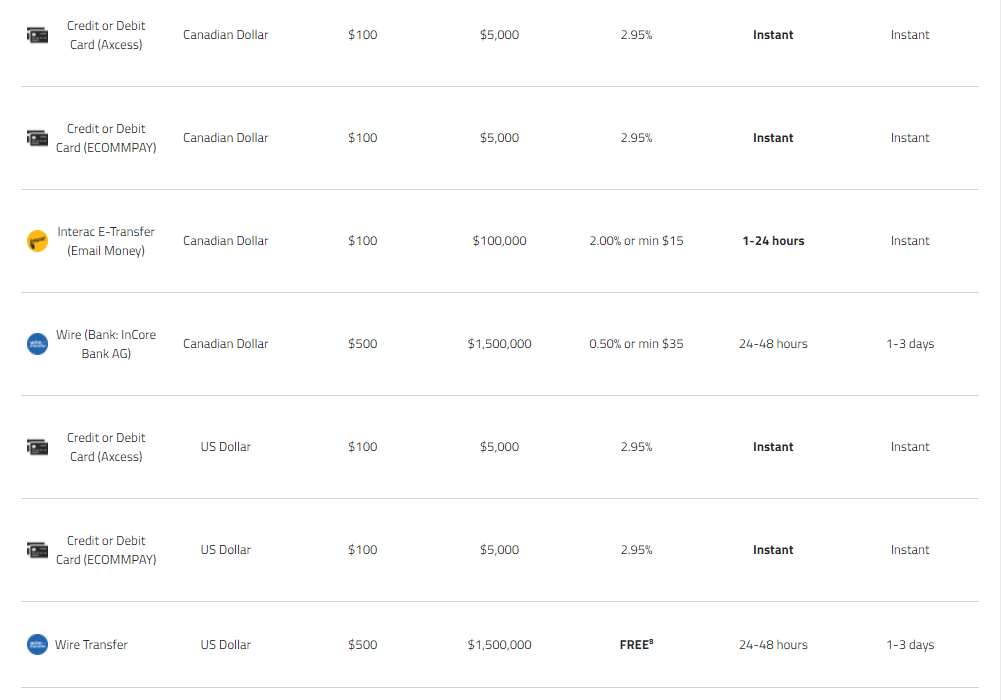The width and height of the screenshot is (1001, 700).
Task: Select the Wire (Bank: InCore Bank AG) label
Action: point(106,344)
